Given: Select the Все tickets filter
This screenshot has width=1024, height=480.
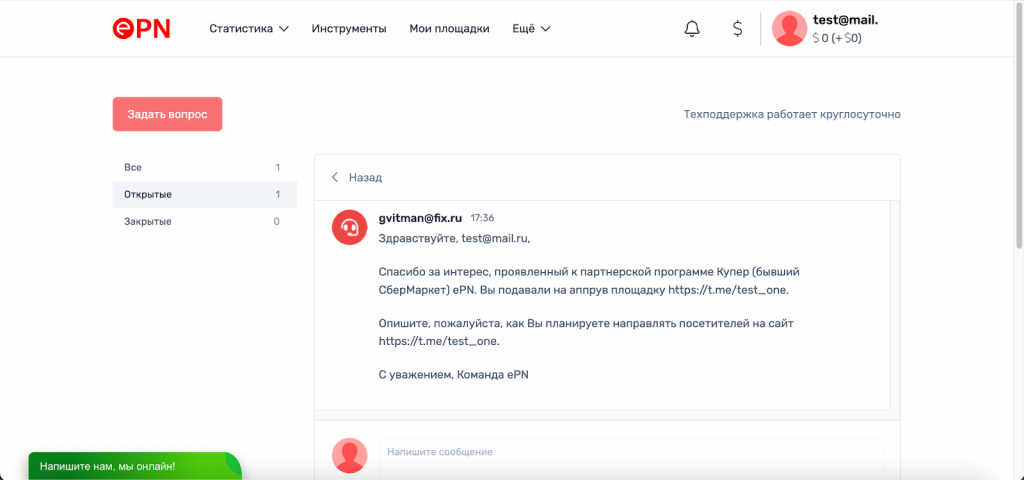Looking at the screenshot, I should coord(204,167).
